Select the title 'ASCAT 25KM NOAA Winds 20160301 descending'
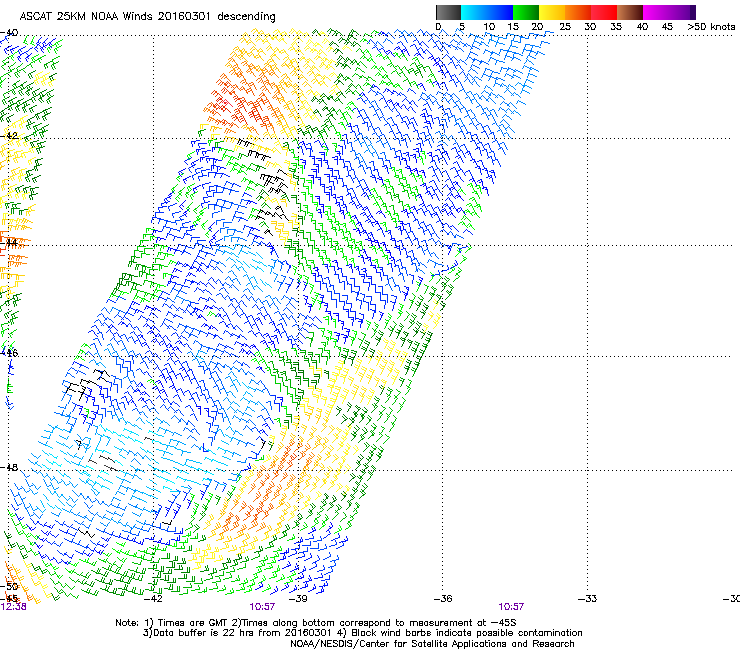Screen dimensions: 740x650 click(147, 17)
